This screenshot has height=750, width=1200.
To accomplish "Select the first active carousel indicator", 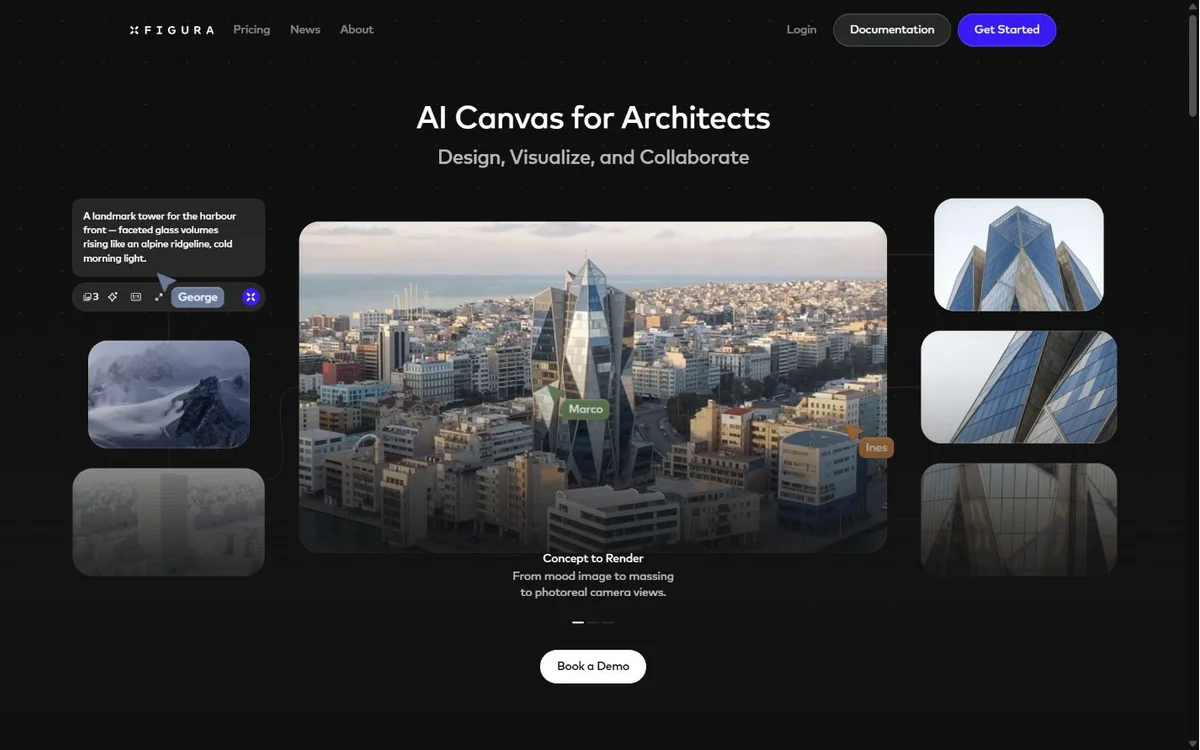I will click(x=578, y=622).
